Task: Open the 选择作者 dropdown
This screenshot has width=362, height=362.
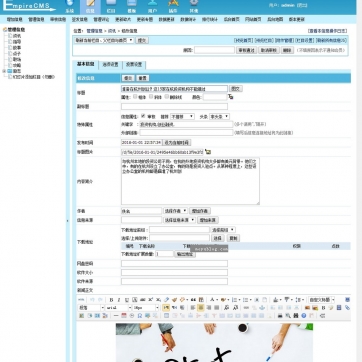Action: 175,211
